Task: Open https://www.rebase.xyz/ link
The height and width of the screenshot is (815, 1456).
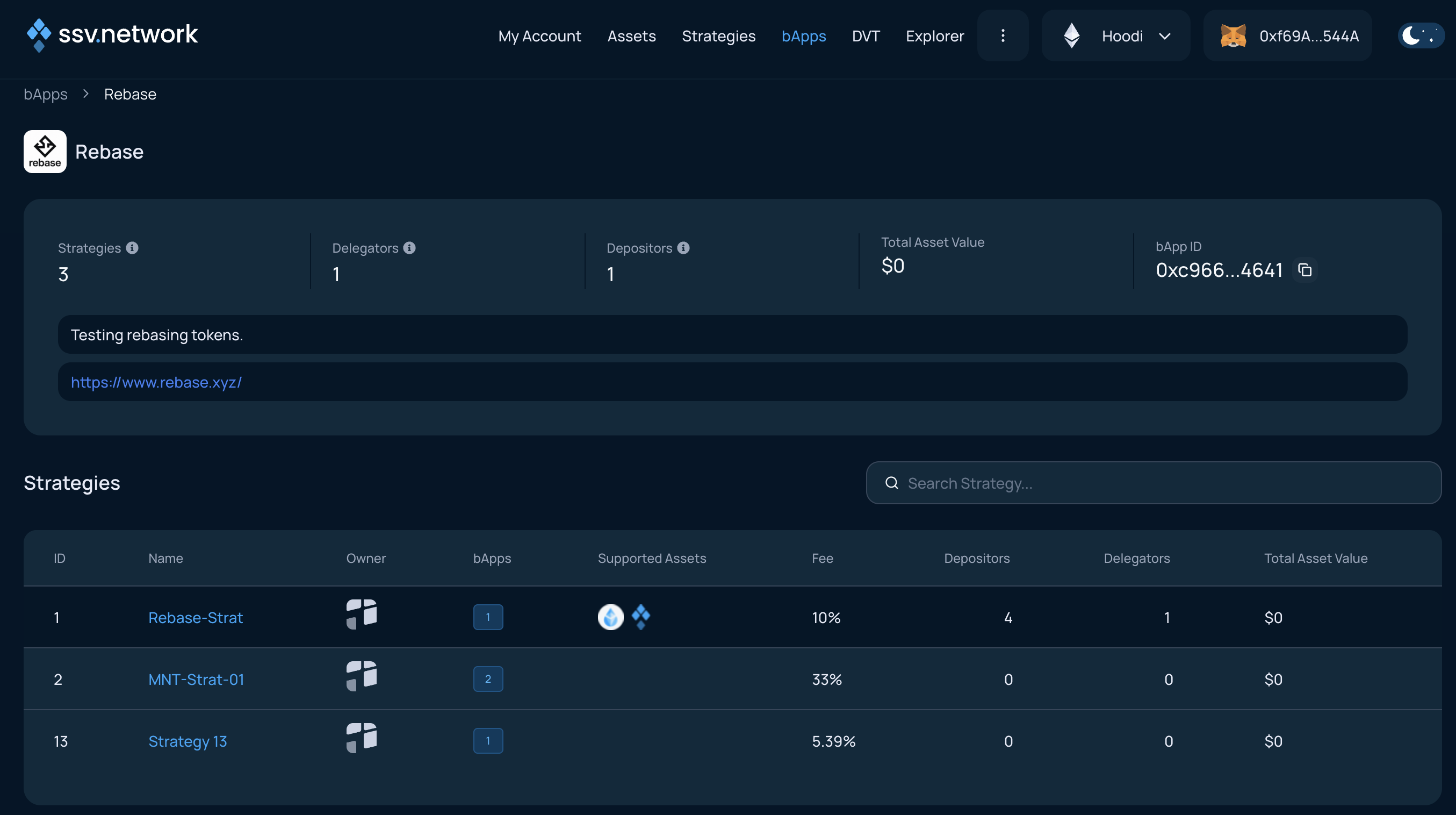Action: pos(156,382)
